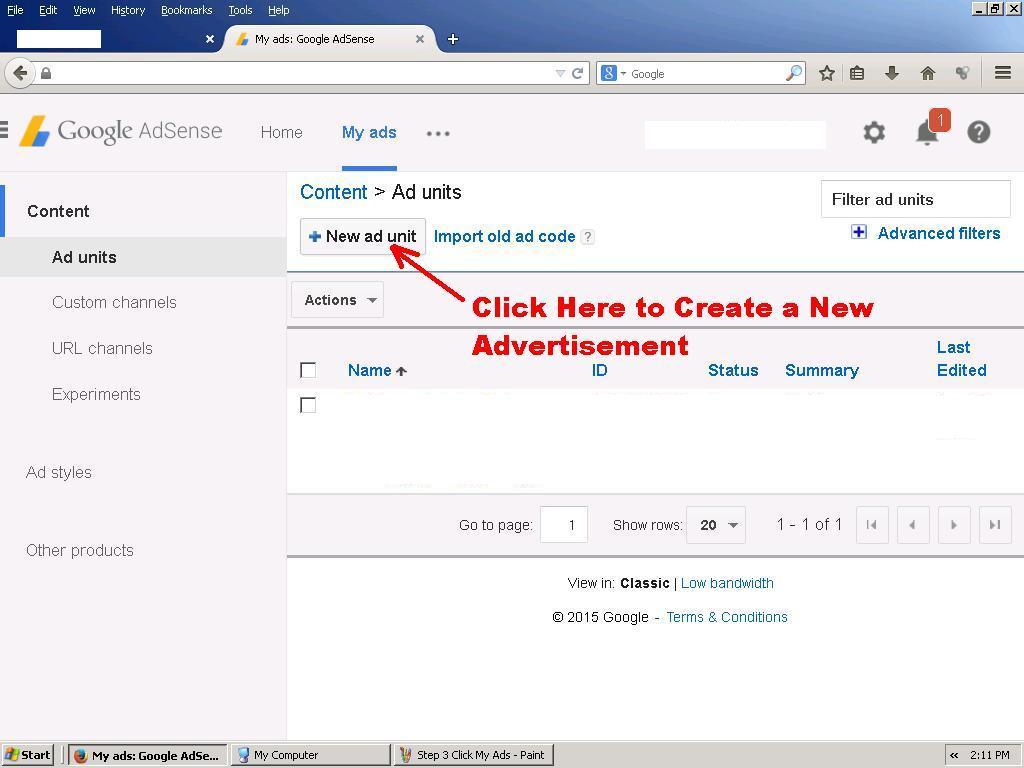The width and height of the screenshot is (1024, 768).
Task: Open the Firefox hamburger menu
Action: 1003,72
